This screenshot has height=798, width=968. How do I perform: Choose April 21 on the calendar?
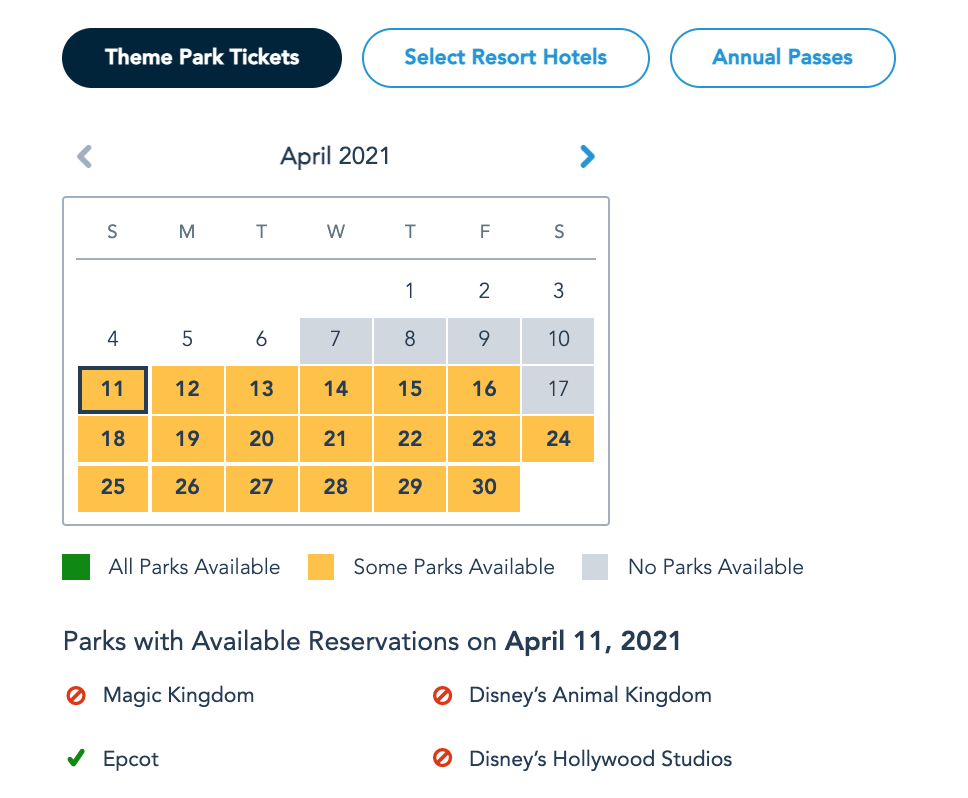coord(336,438)
